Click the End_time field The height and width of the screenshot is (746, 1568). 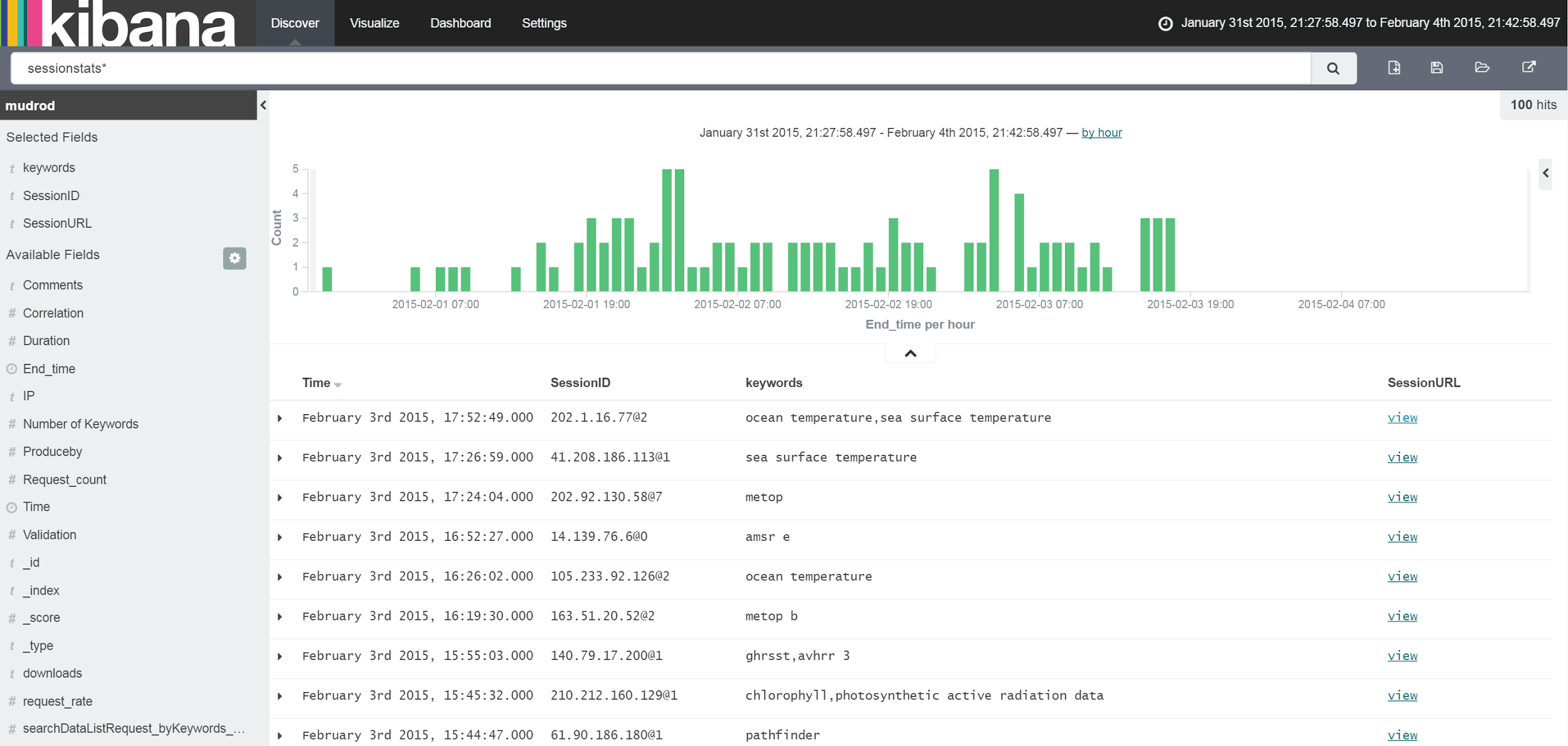coord(49,369)
